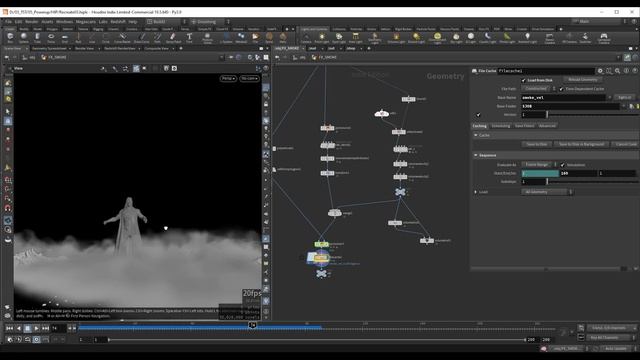This screenshot has height=360, width=640.
Task: Collapse the Sequence section
Action: click(476, 156)
